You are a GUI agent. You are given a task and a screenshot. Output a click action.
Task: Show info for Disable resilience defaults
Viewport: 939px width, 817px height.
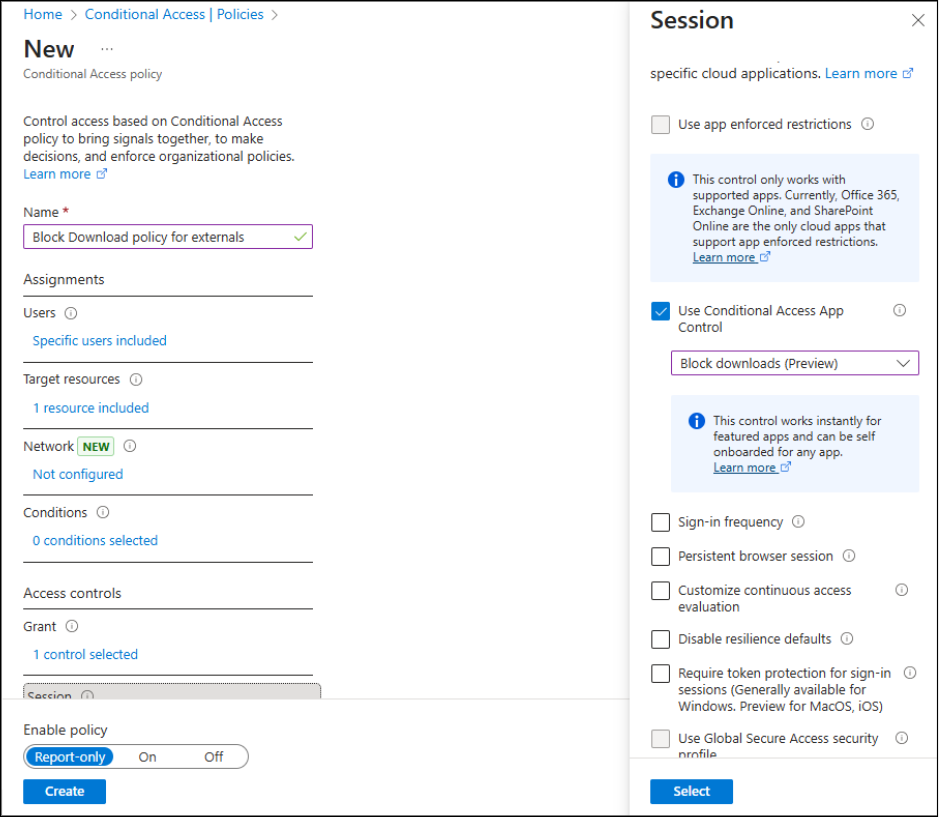click(x=847, y=639)
